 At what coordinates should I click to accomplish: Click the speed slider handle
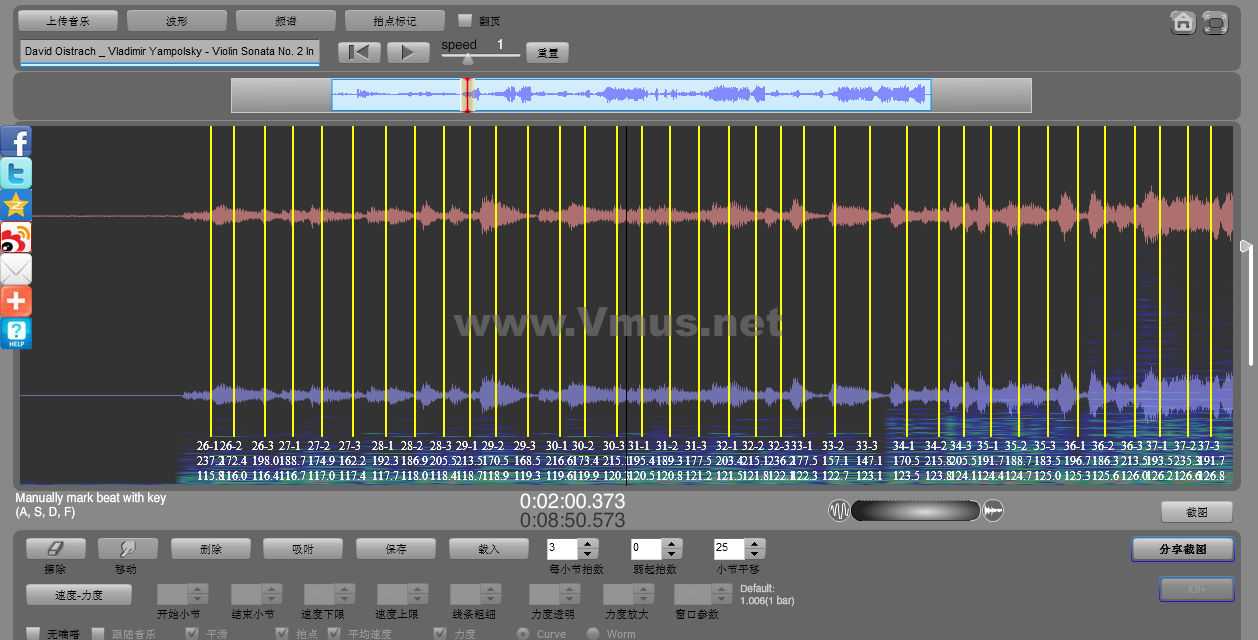point(467,58)
